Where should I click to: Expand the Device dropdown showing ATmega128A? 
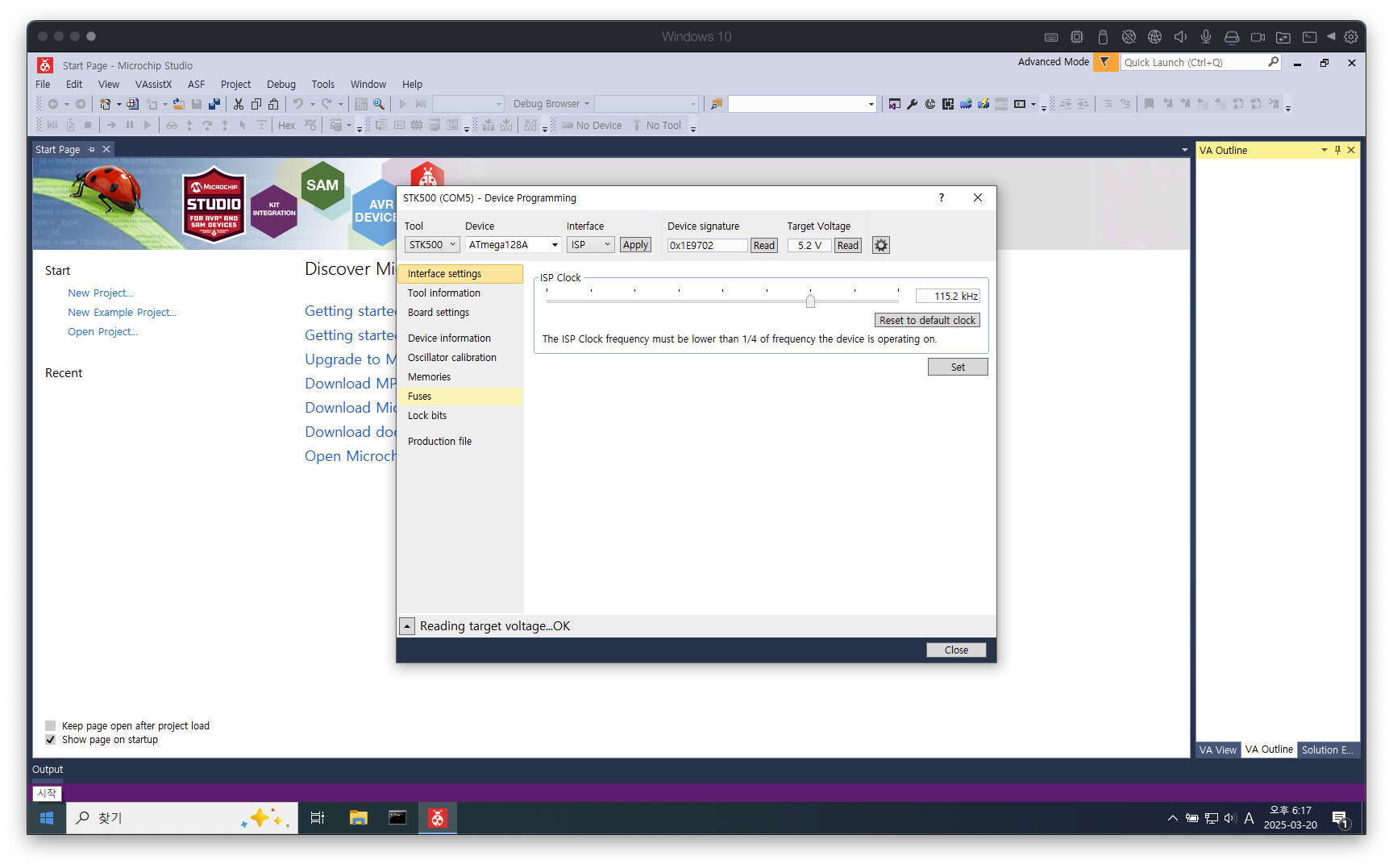(514, 245)
